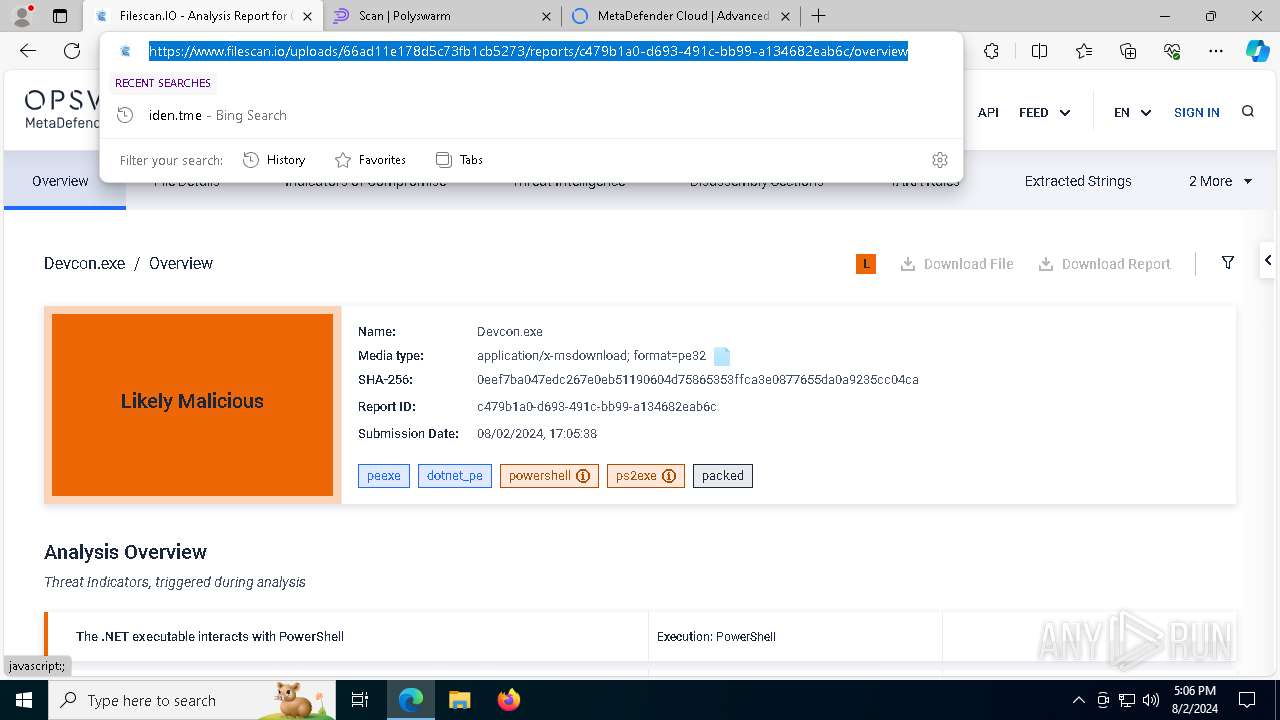Click the peexe tag
The image size is (1280, 720).
click(x=384, y=476)
